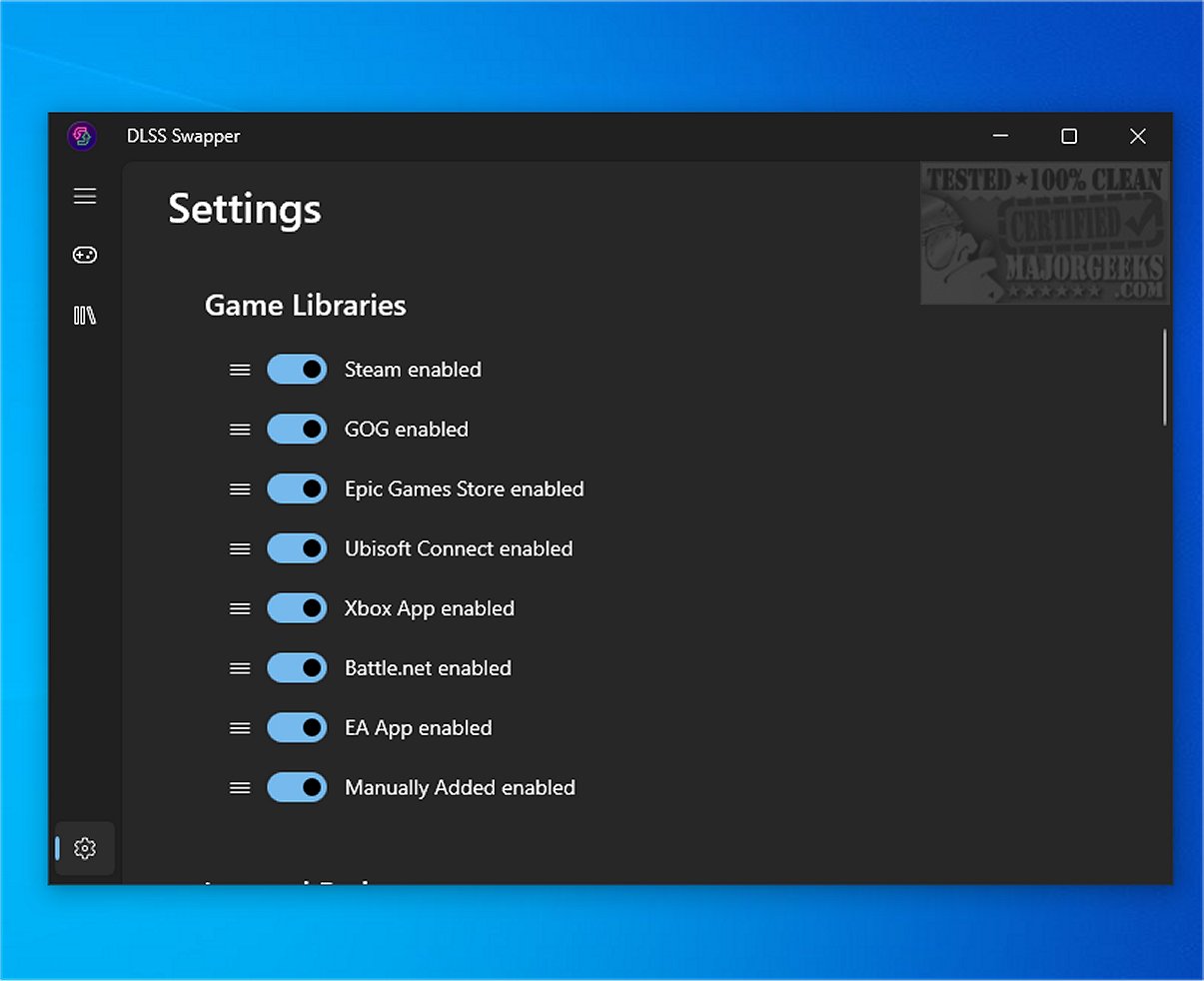Image resolution: width=1204 pixels, height=981 pixels.
Task: Open the Games page via controller icon
Action: click(85, 255)
